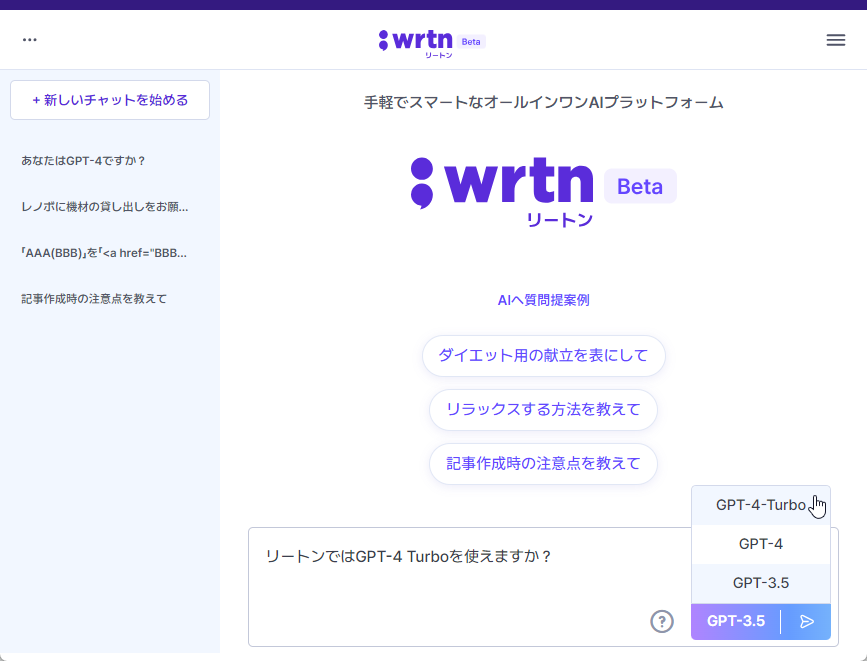
Task: Toggle the GPT-3.5 model selector button
Action: click(736, 622)
